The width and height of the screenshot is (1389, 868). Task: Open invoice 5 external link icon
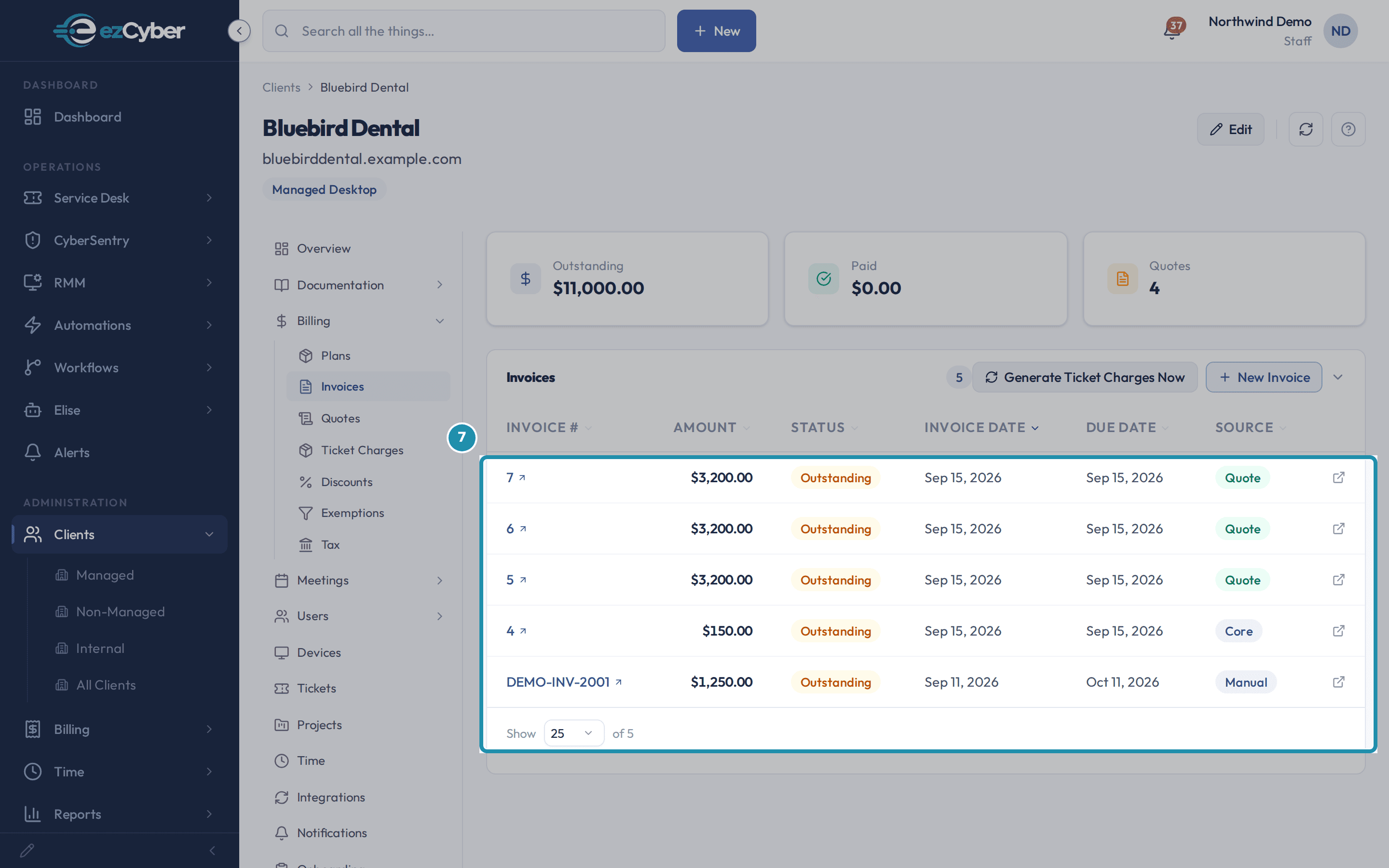[x=1338, y=580]
